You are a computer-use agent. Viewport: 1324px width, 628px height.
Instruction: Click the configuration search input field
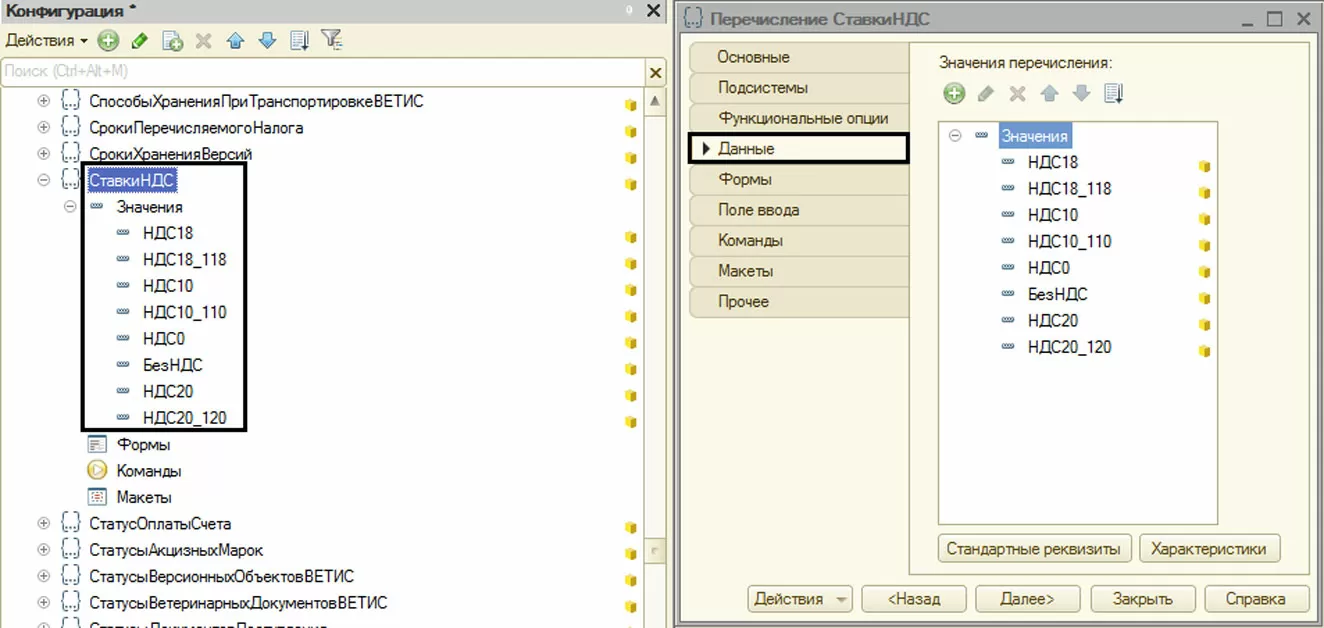(x=322, y=72)
